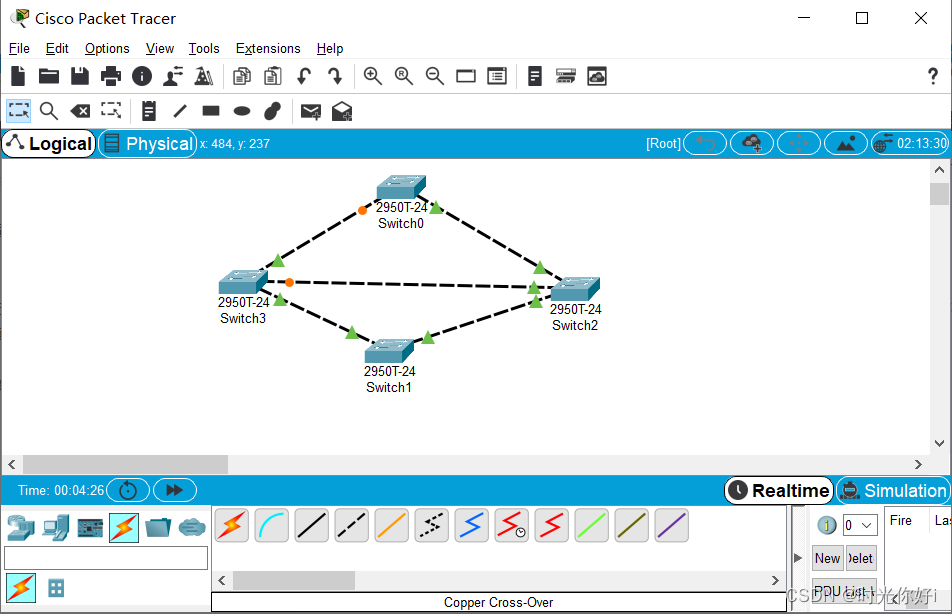Open Network Information info icon
The width and height of the screenshot is (952, 614).
tap(141, 77)
